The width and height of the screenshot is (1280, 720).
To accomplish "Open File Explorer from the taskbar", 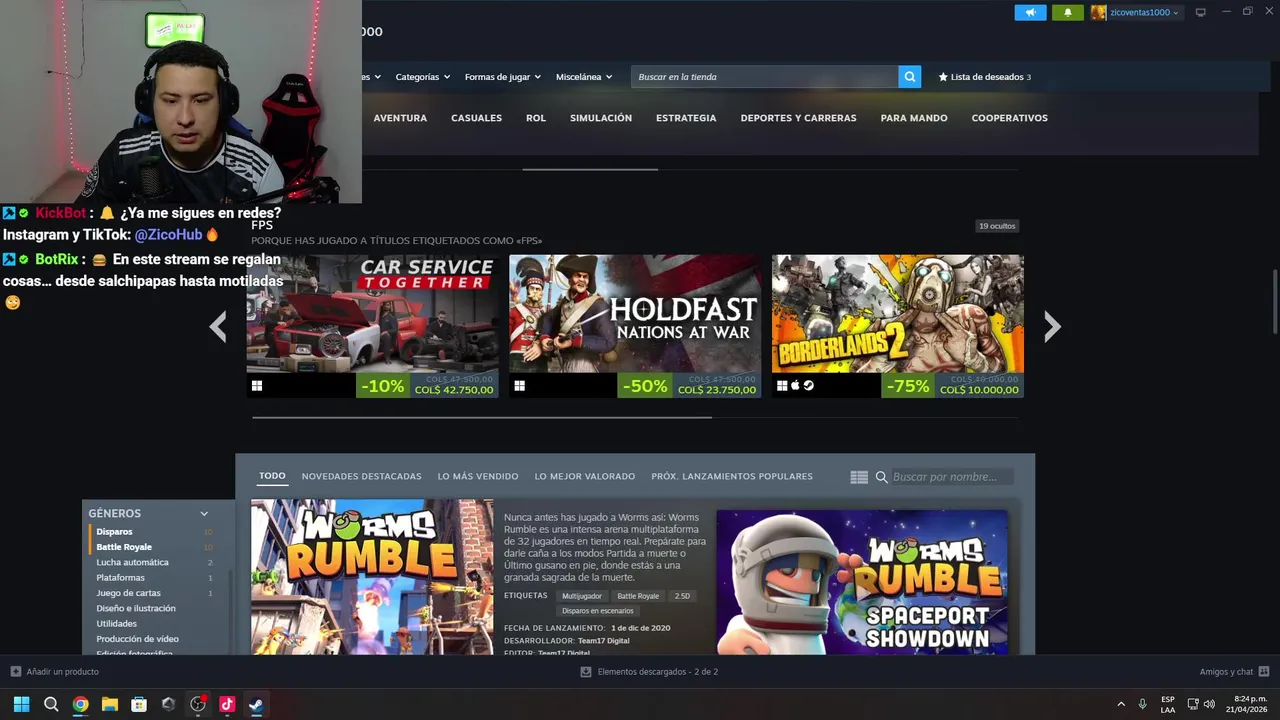I will coord(110,704).
